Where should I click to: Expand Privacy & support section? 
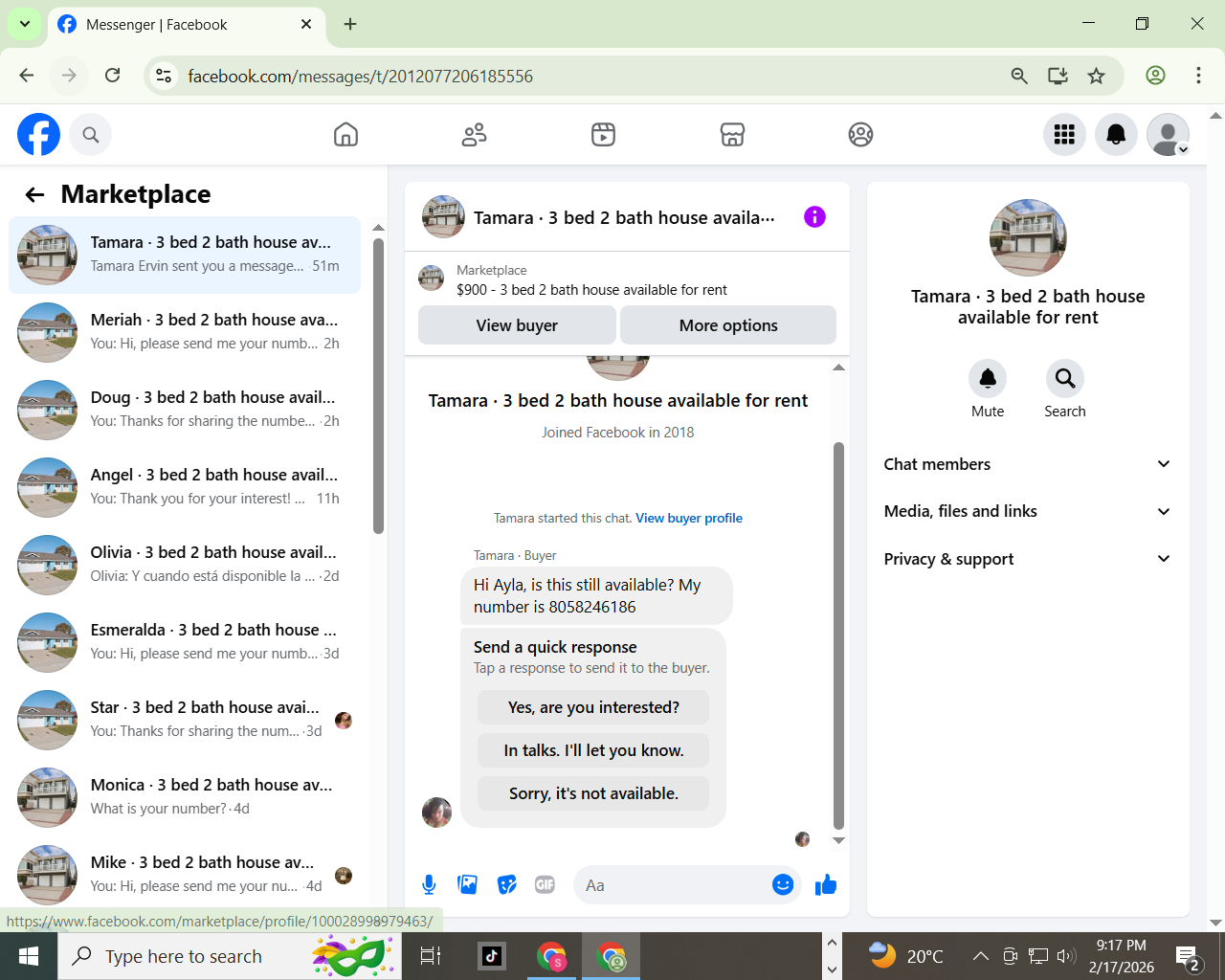pos(1028,559)
